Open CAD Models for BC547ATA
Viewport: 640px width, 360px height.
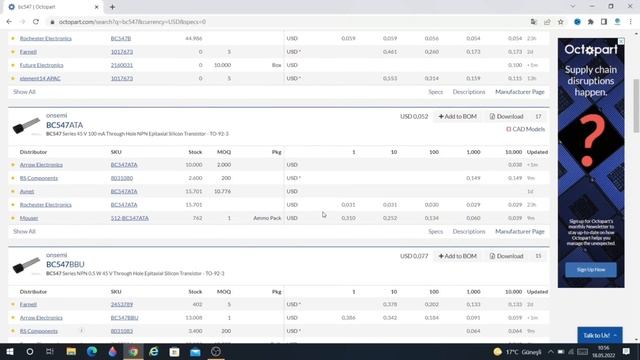click(x=525, y=129)
